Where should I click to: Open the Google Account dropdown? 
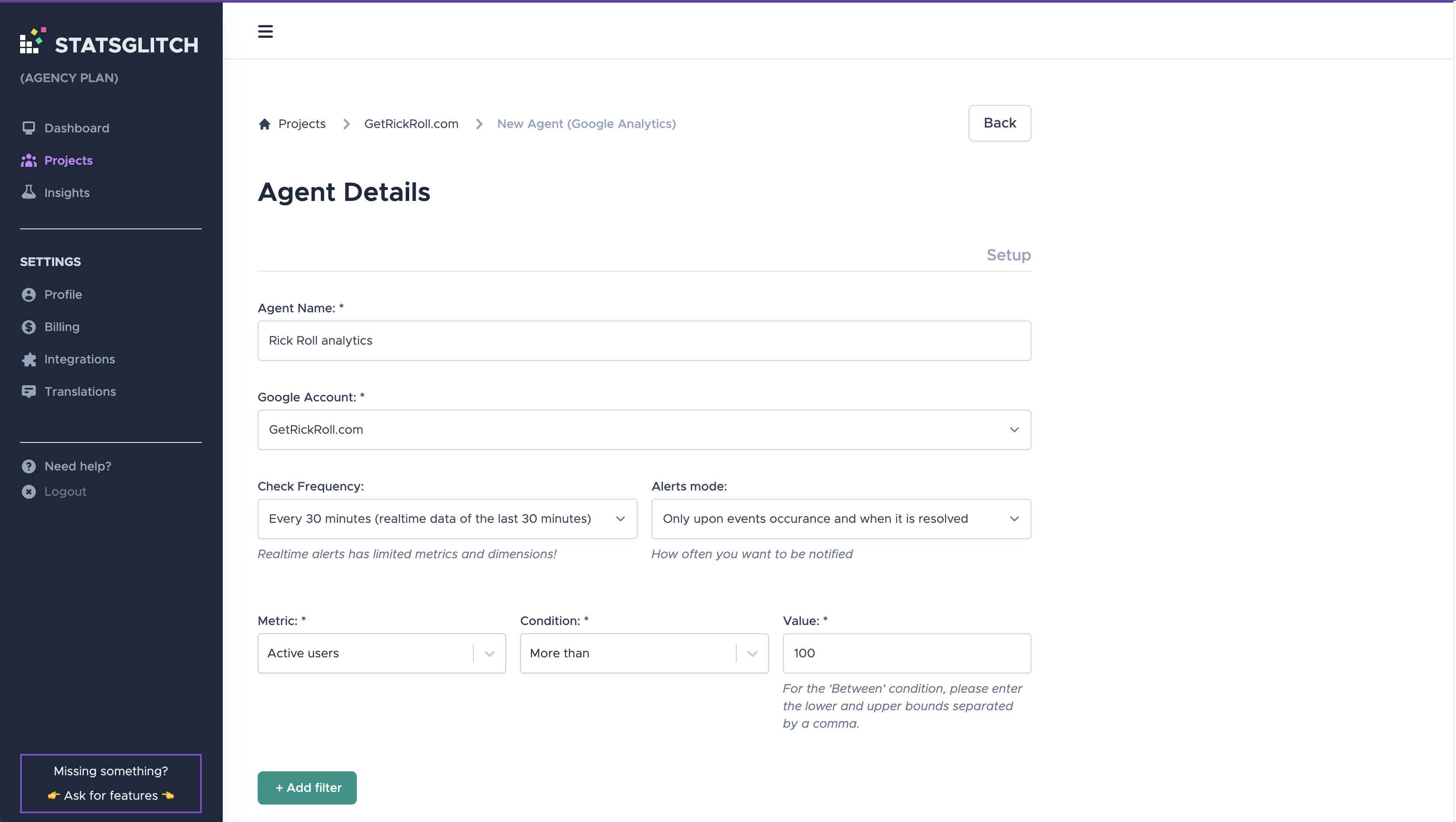(x=644, y=430)
